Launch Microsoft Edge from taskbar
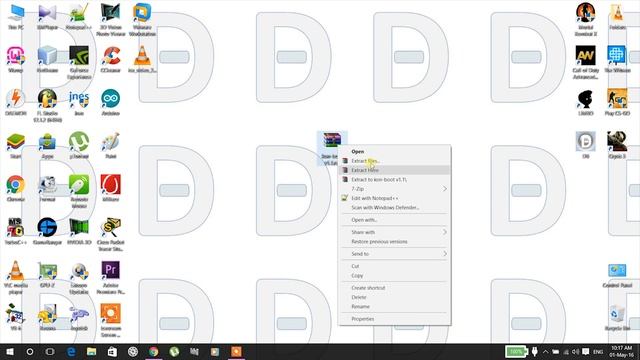This screenshot has height=360, width=640. (x=71, y=351)
